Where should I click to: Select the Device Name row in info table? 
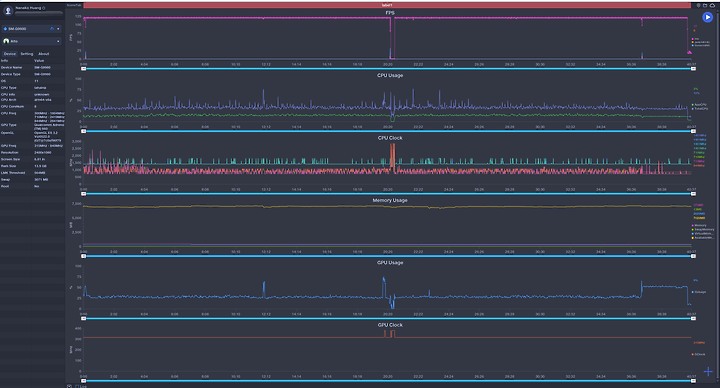point(32,67)
